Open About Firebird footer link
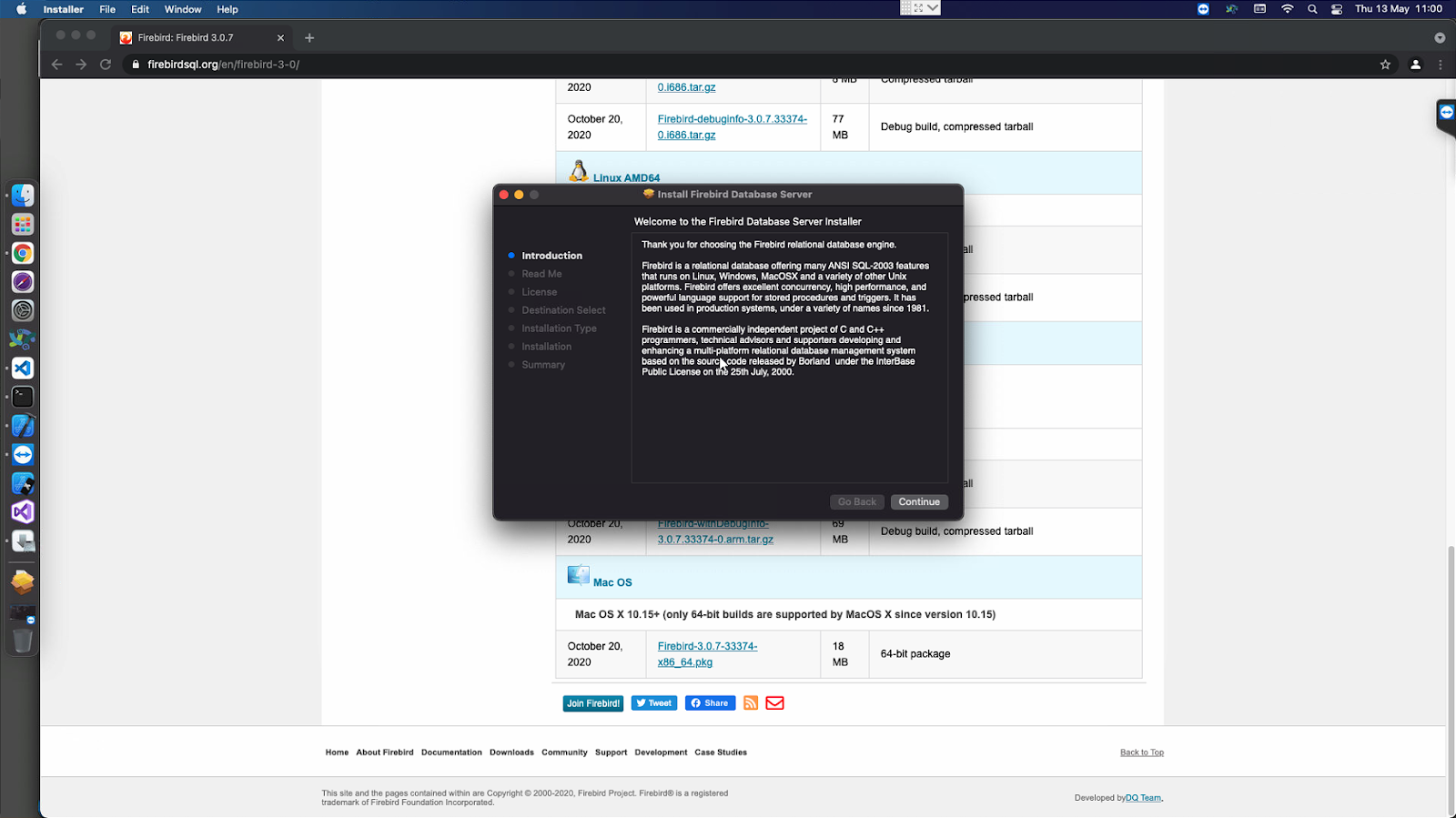 pos(385,752)
